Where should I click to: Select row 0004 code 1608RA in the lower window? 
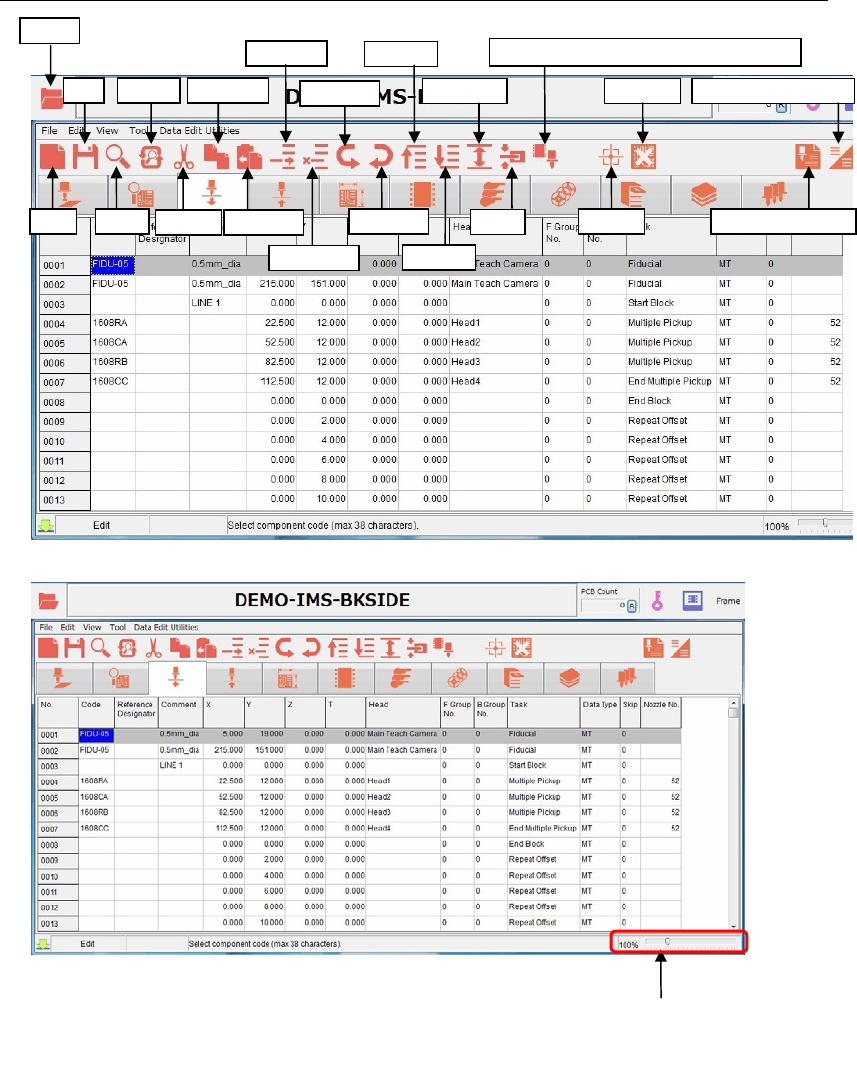tap(96, 781)
